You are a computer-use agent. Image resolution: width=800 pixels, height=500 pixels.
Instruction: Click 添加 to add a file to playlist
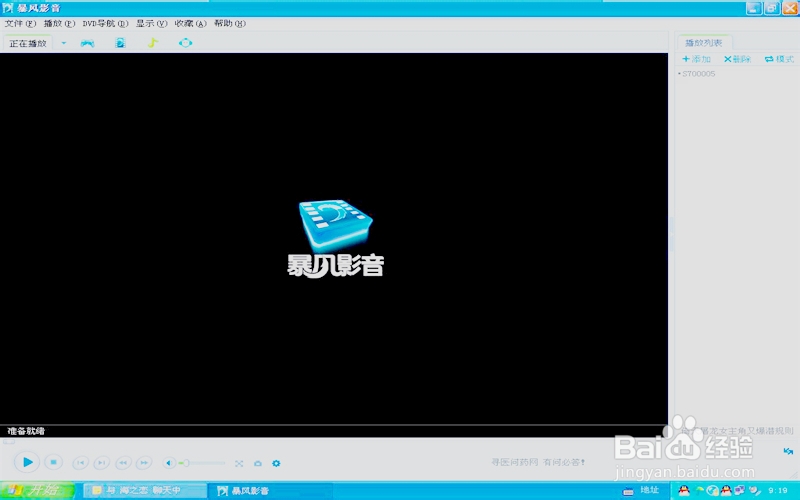pyautogui.click(x=697, y=59)
